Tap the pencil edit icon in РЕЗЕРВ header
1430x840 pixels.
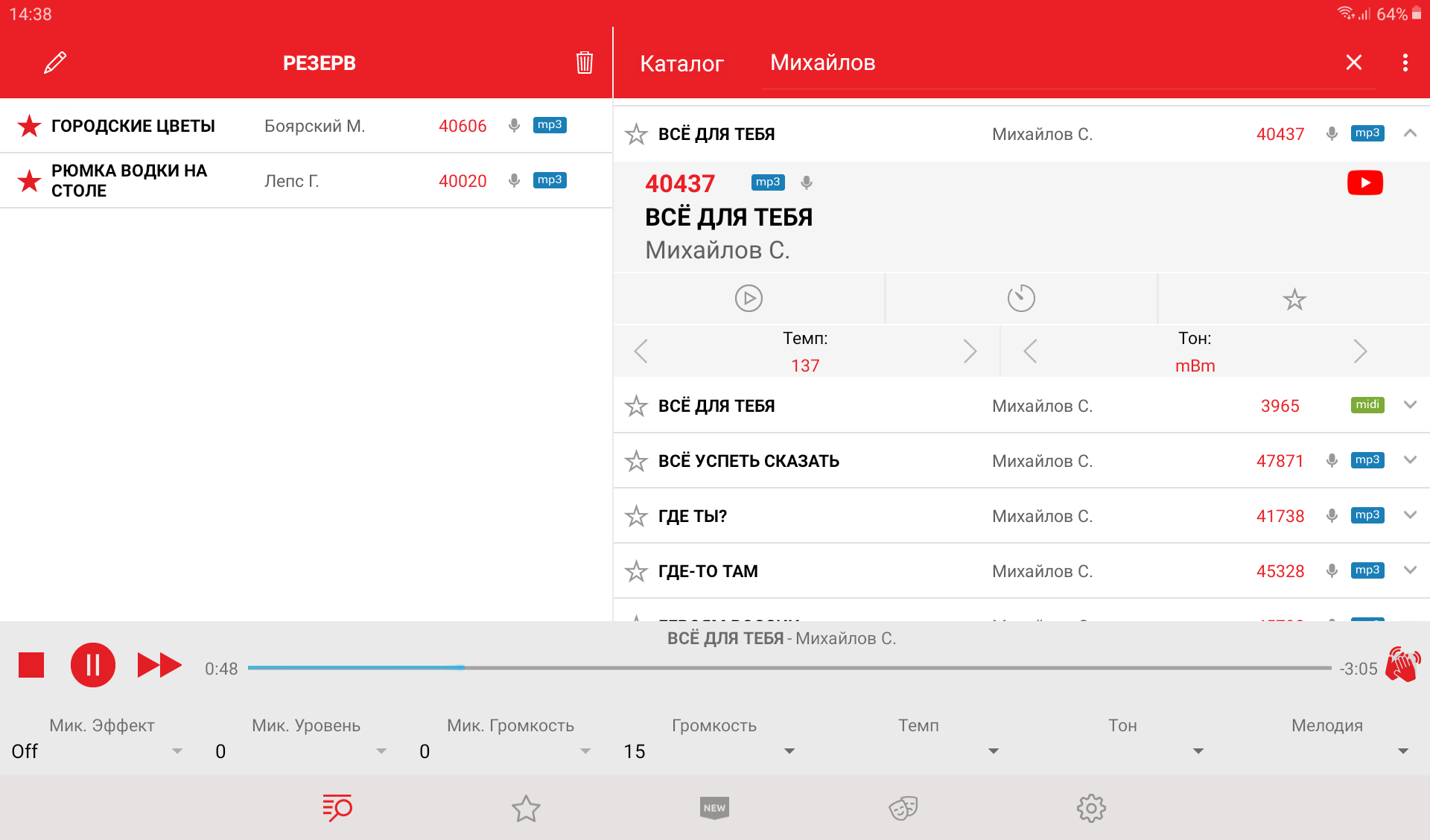coord(55,63)
